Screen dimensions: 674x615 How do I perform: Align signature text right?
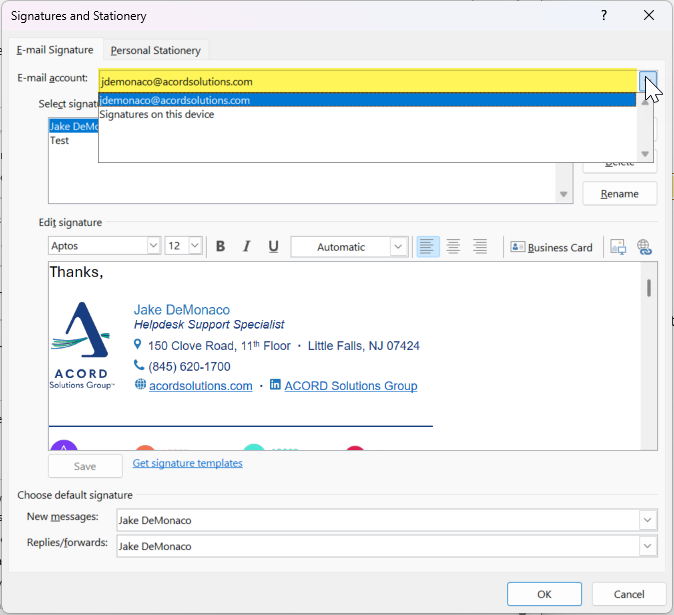pos(480,247)
